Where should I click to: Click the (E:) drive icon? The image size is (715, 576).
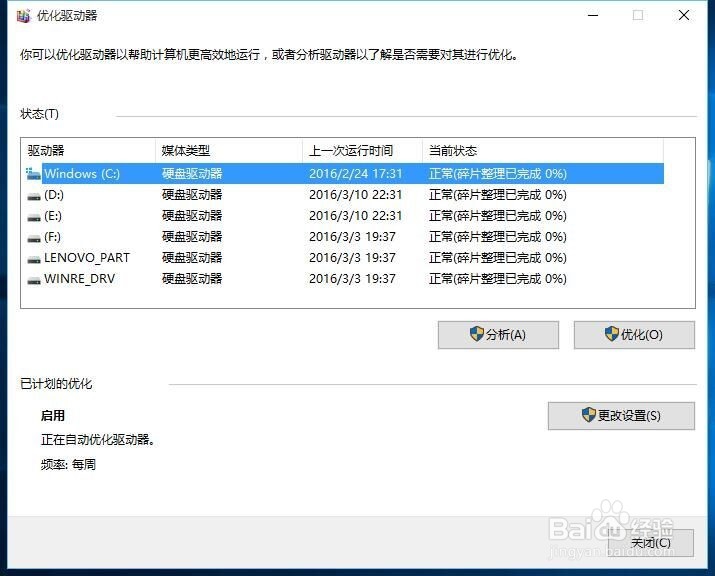(x=34, y=217)
